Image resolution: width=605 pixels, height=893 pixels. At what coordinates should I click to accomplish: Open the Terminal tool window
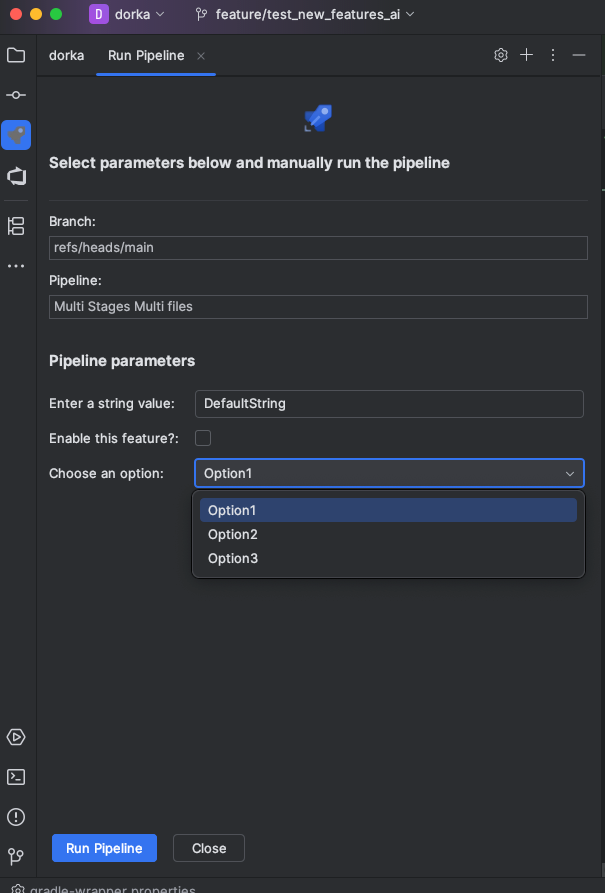[x=16, y=777]
